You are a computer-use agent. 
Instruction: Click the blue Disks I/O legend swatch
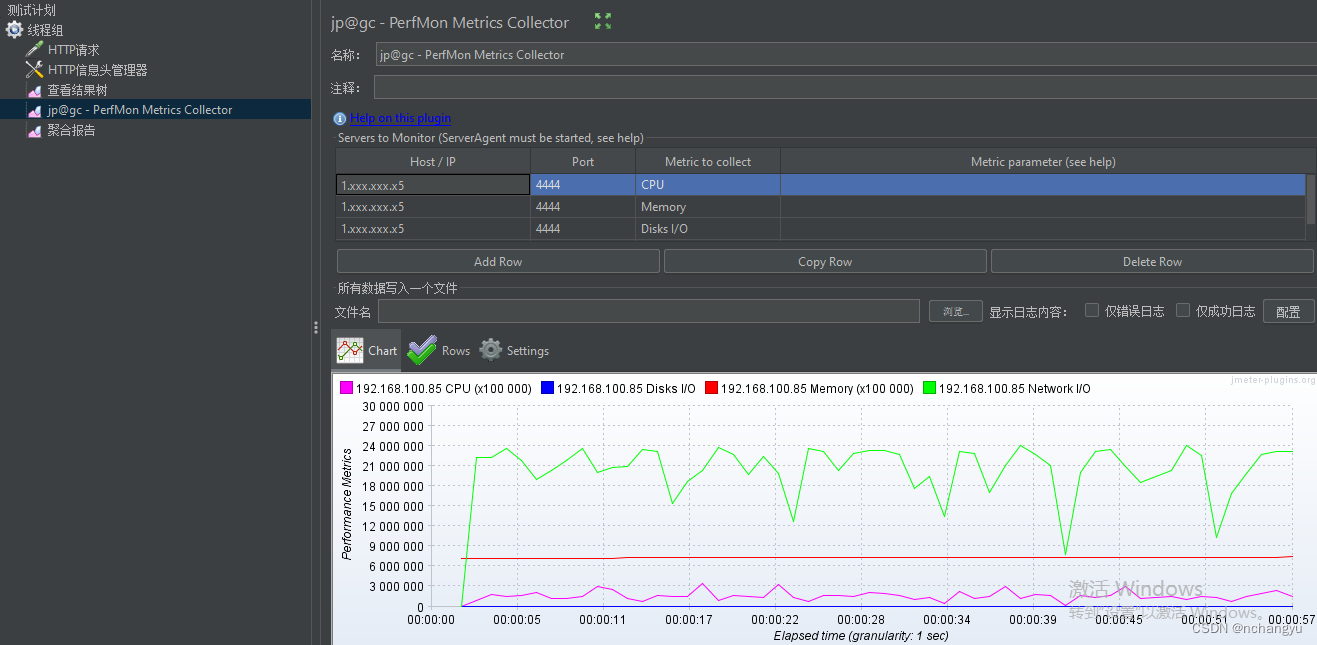tap(547, 388)
